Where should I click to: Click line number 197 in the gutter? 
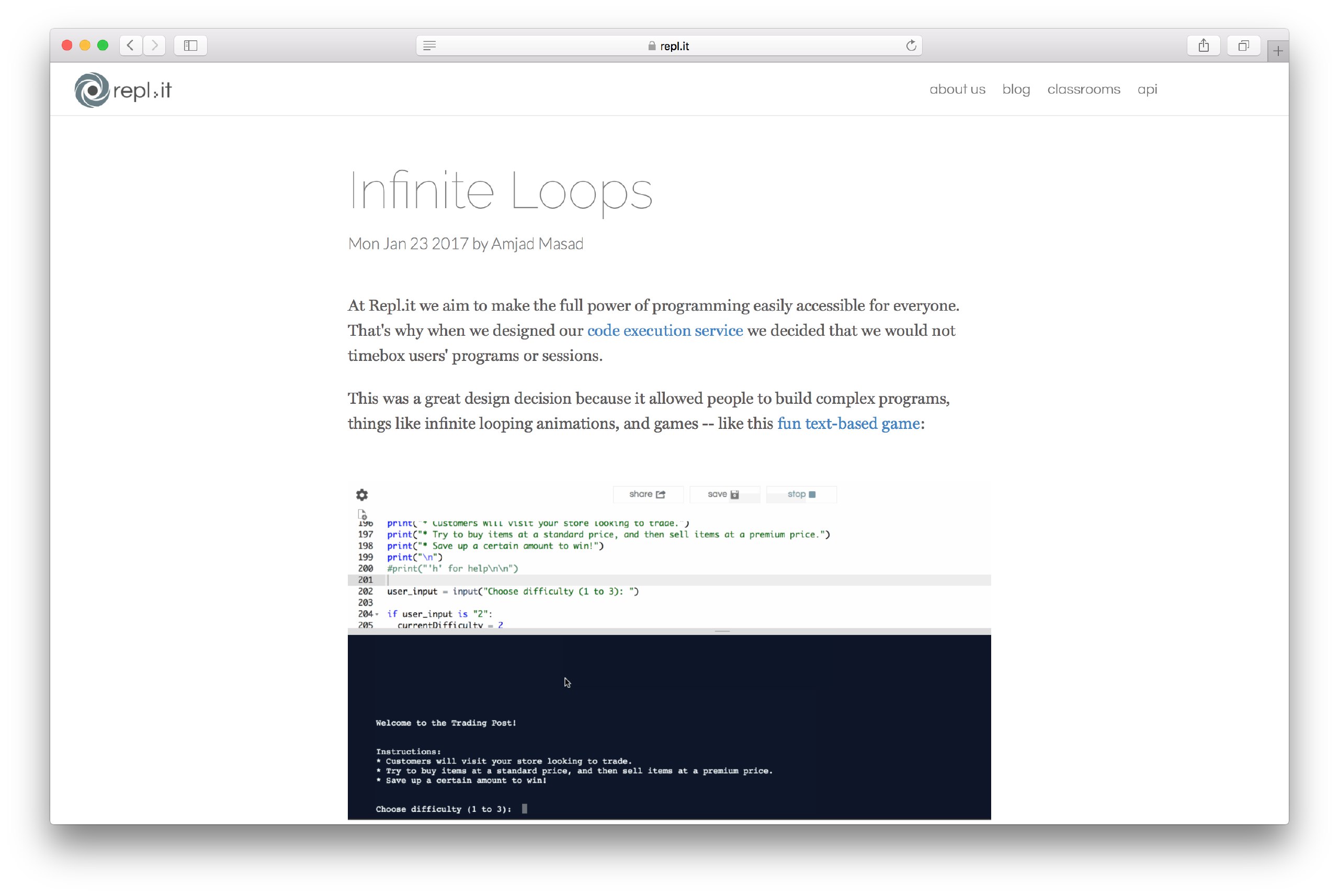(366, 534)
